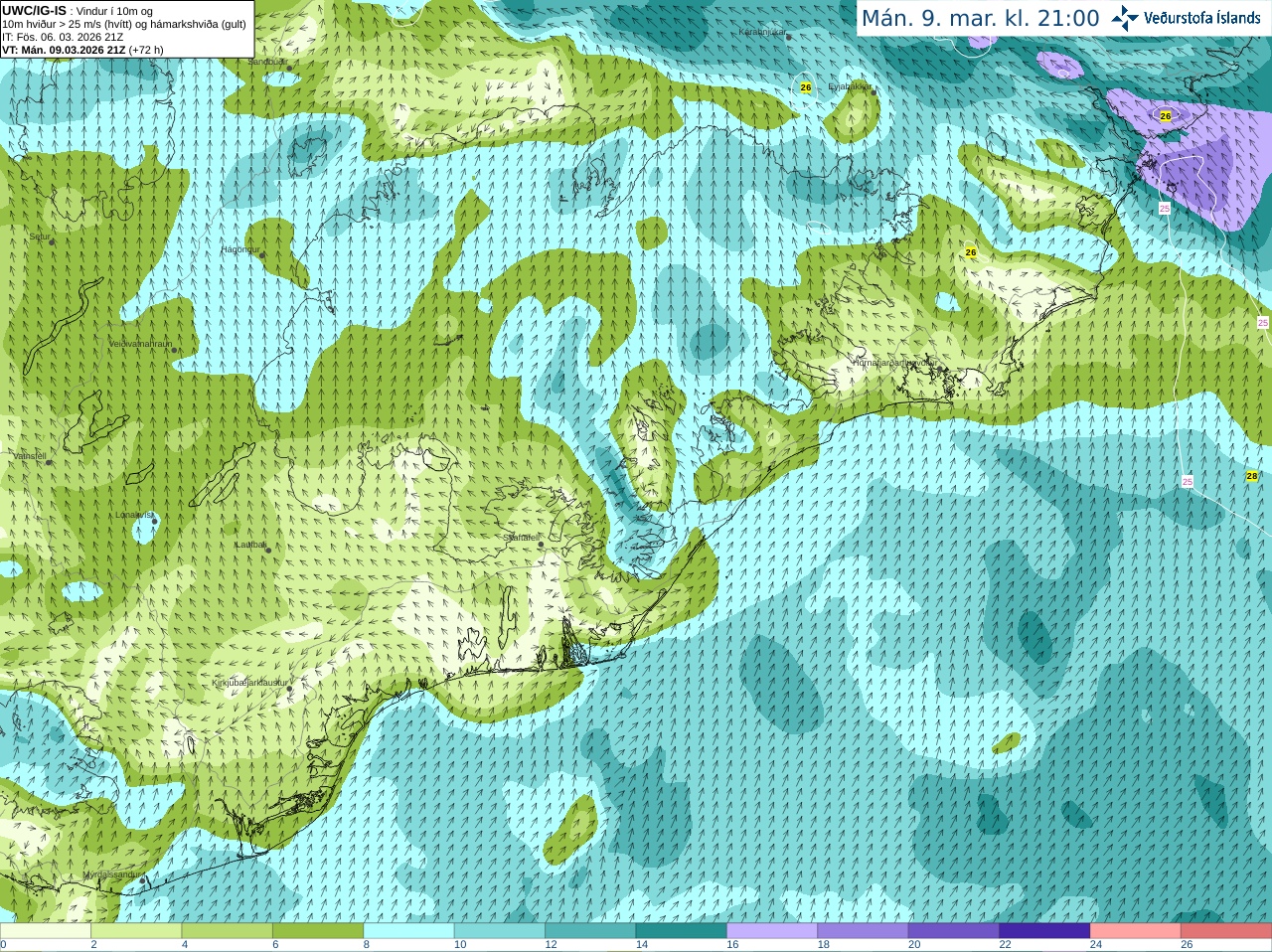Click the 25 contour label beside the 28 marker
This screenshot has width=1272, height=952.
coord(1188,482)
